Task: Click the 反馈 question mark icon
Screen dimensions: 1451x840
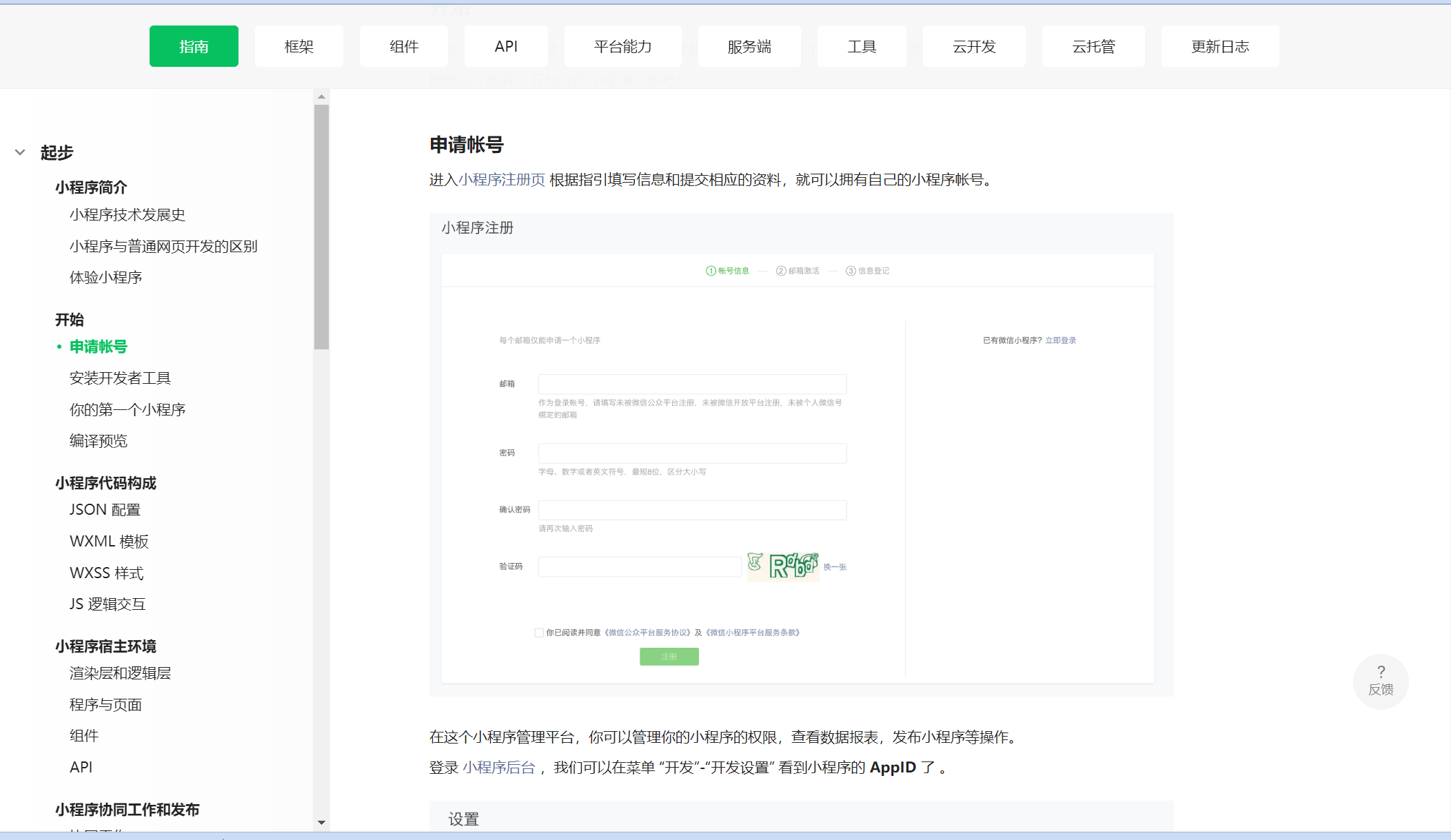Action: pyautogui.click(x=1381, y=672)
